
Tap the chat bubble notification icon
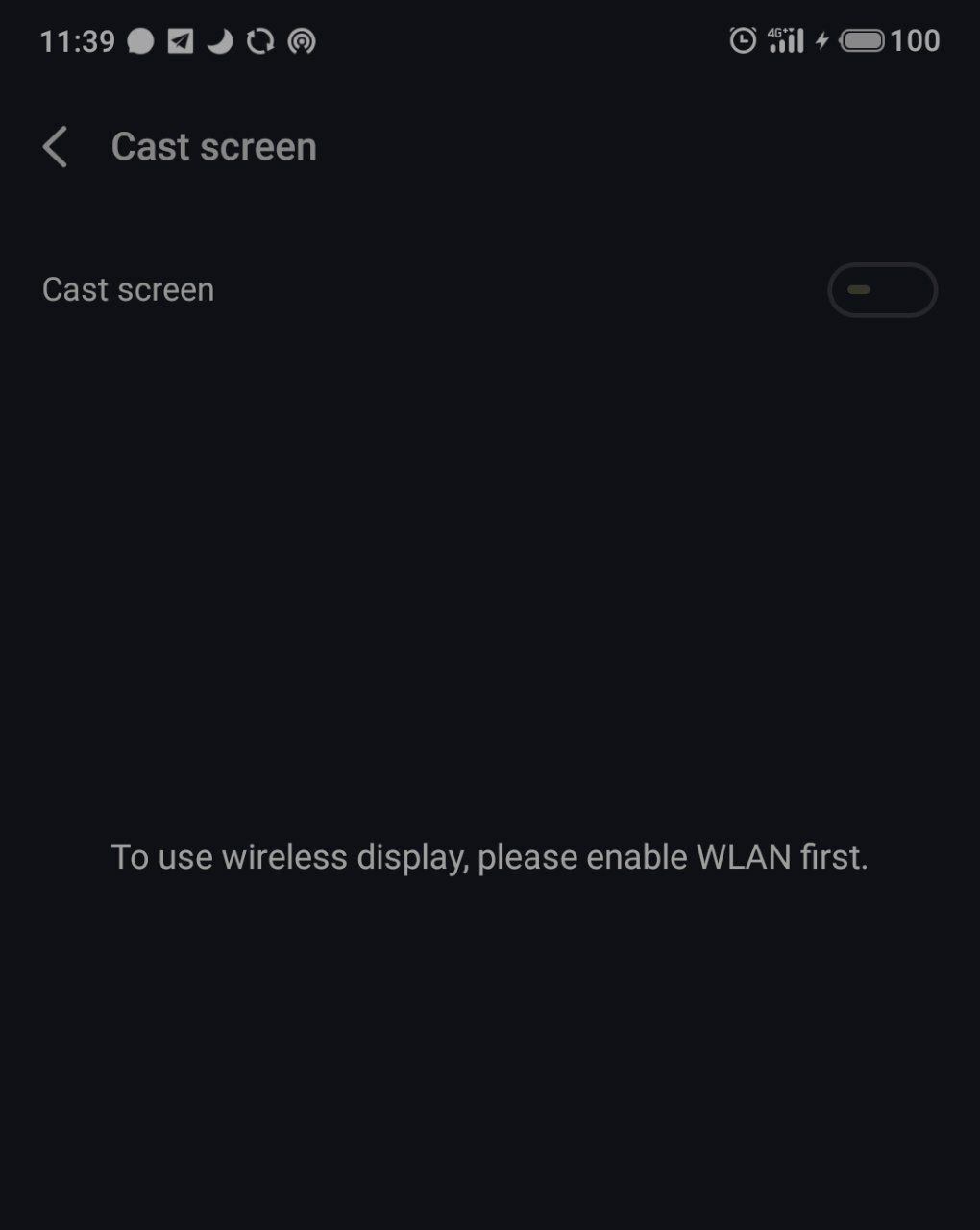[140, 41]
